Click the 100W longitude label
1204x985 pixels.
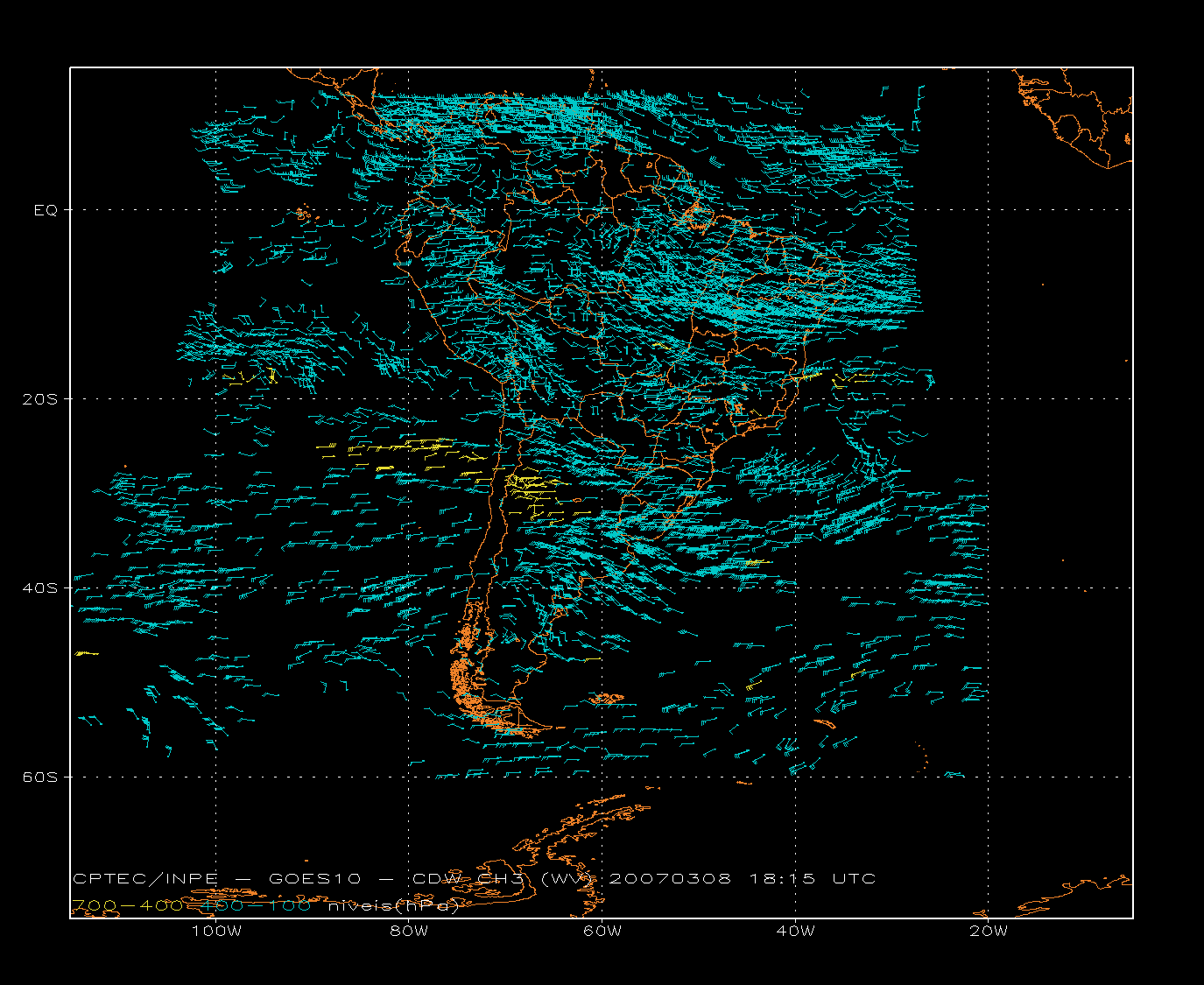216,931
